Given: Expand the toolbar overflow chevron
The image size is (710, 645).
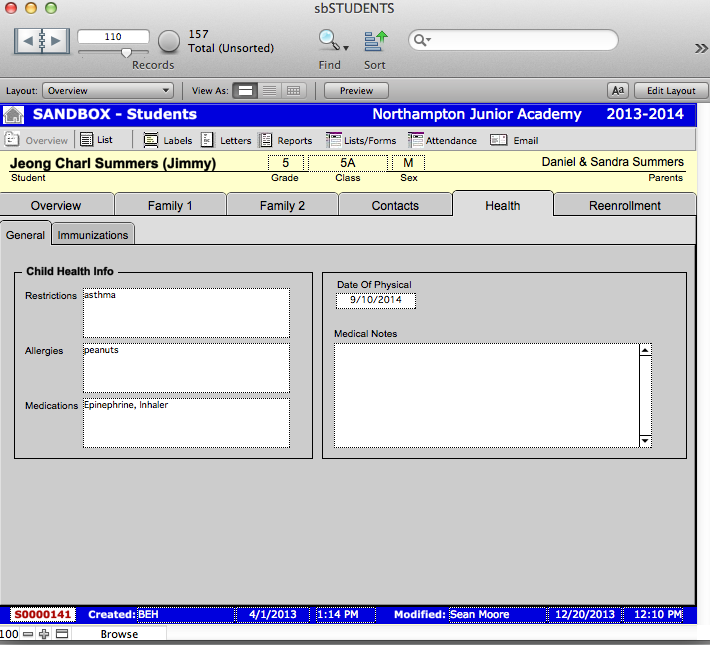Looking at the screenshot, I should tap(700, 47).
